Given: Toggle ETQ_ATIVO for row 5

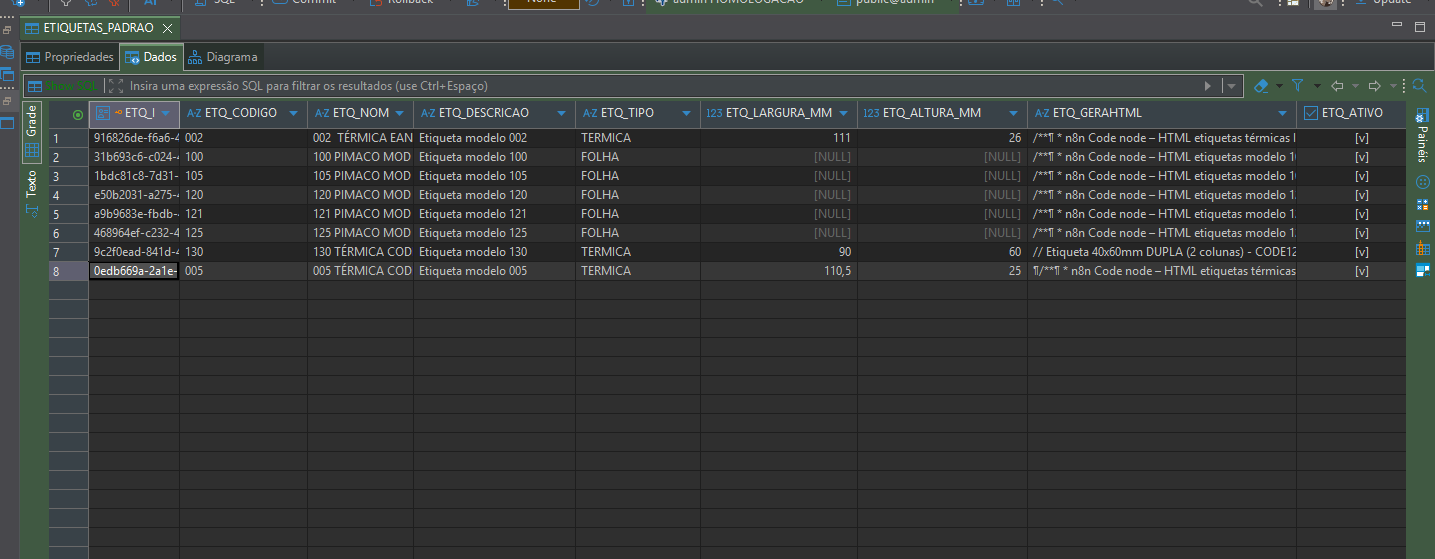Looking at the screenshot, I should point(1361,214).
